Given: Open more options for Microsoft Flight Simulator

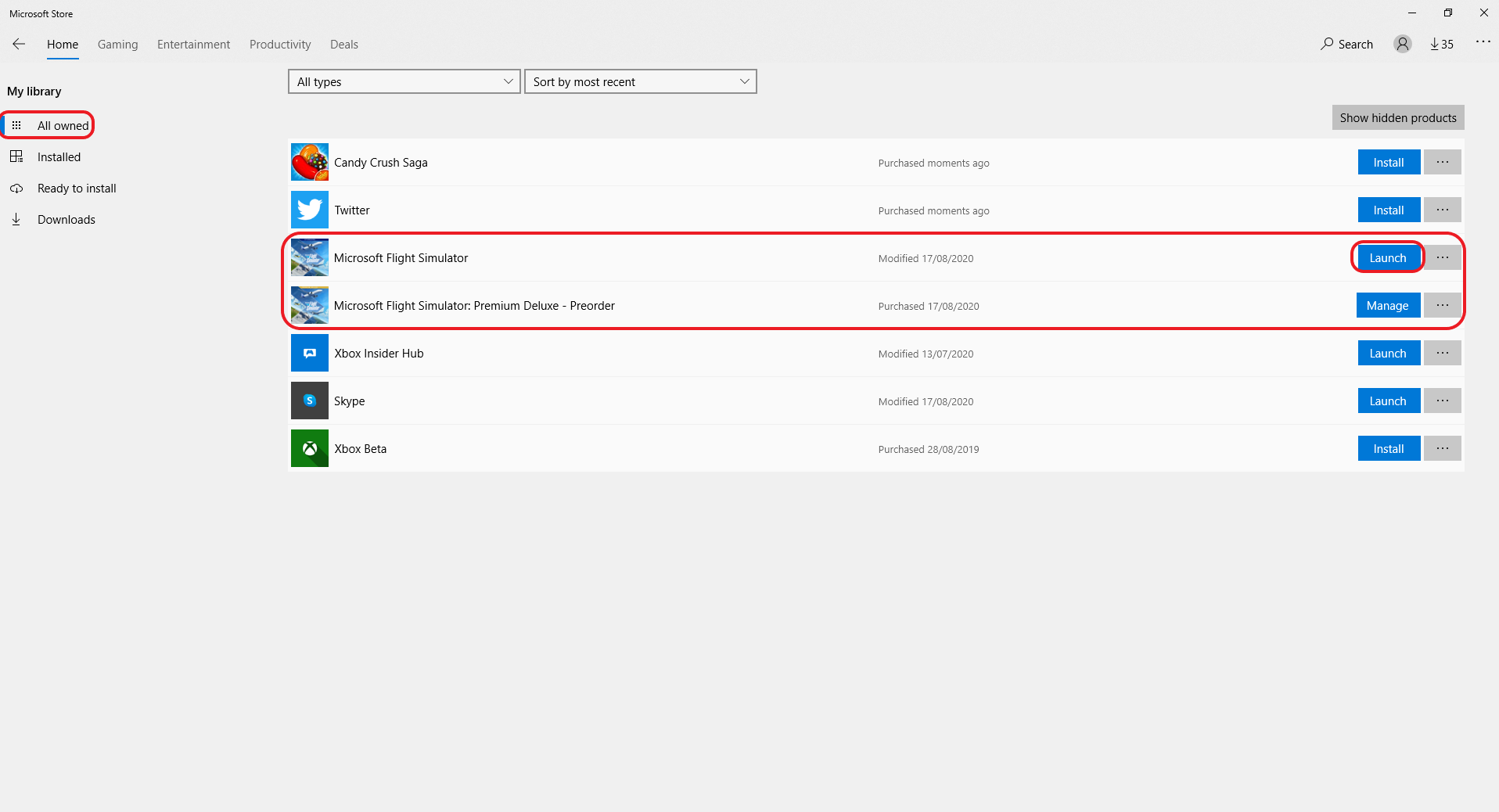Looking at the screenshot, I should coord(1443,258).
